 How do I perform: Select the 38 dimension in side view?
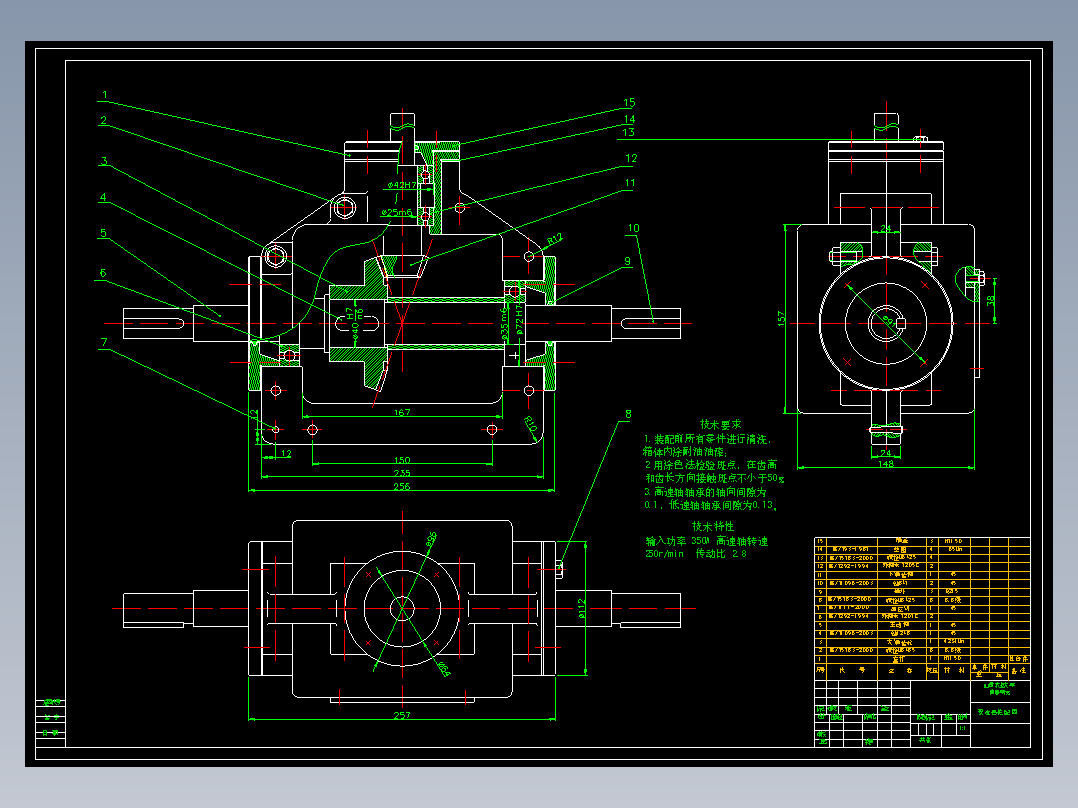tap(990, 301)
